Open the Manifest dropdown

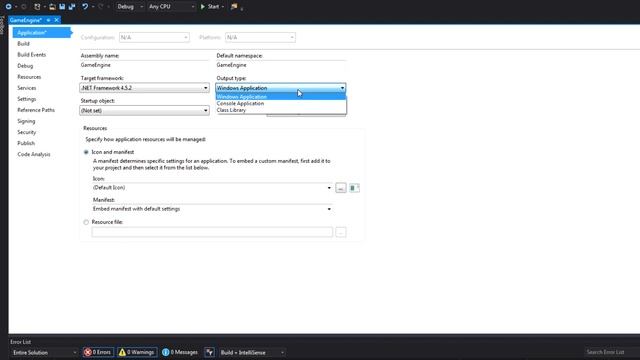click(x=212, y=209)
